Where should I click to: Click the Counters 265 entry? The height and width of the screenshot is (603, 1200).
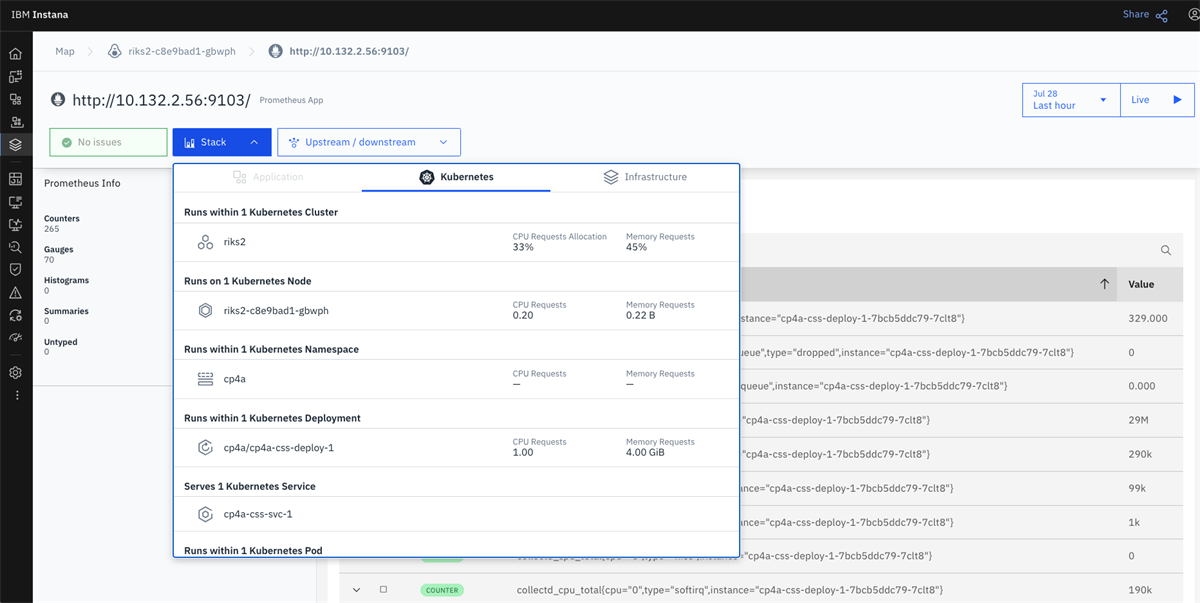pos(62,223)
